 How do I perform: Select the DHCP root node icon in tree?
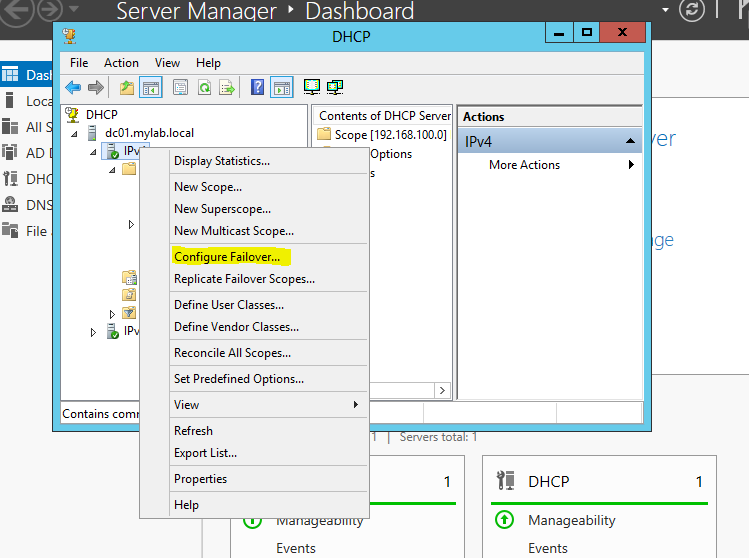pyautogui.click(x=72, y=115)
